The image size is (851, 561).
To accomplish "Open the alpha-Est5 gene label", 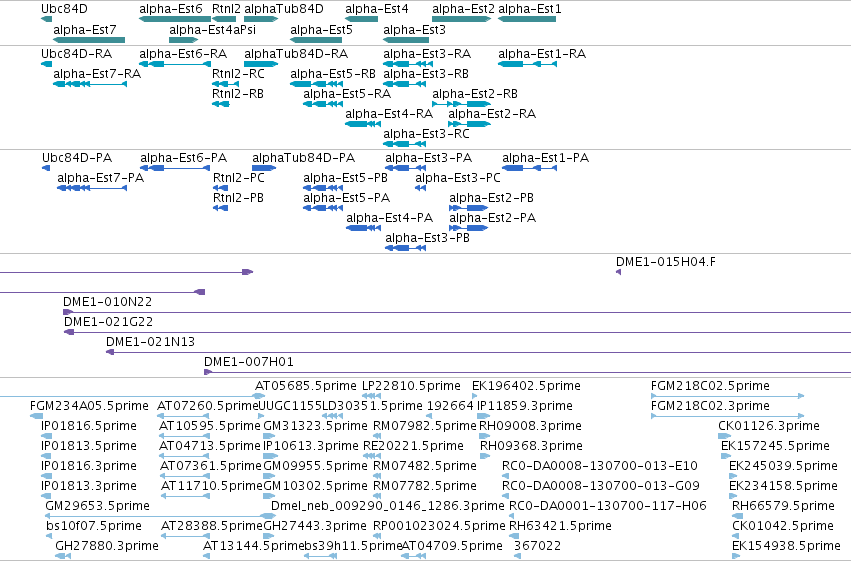I will click(x=321, y=30).
